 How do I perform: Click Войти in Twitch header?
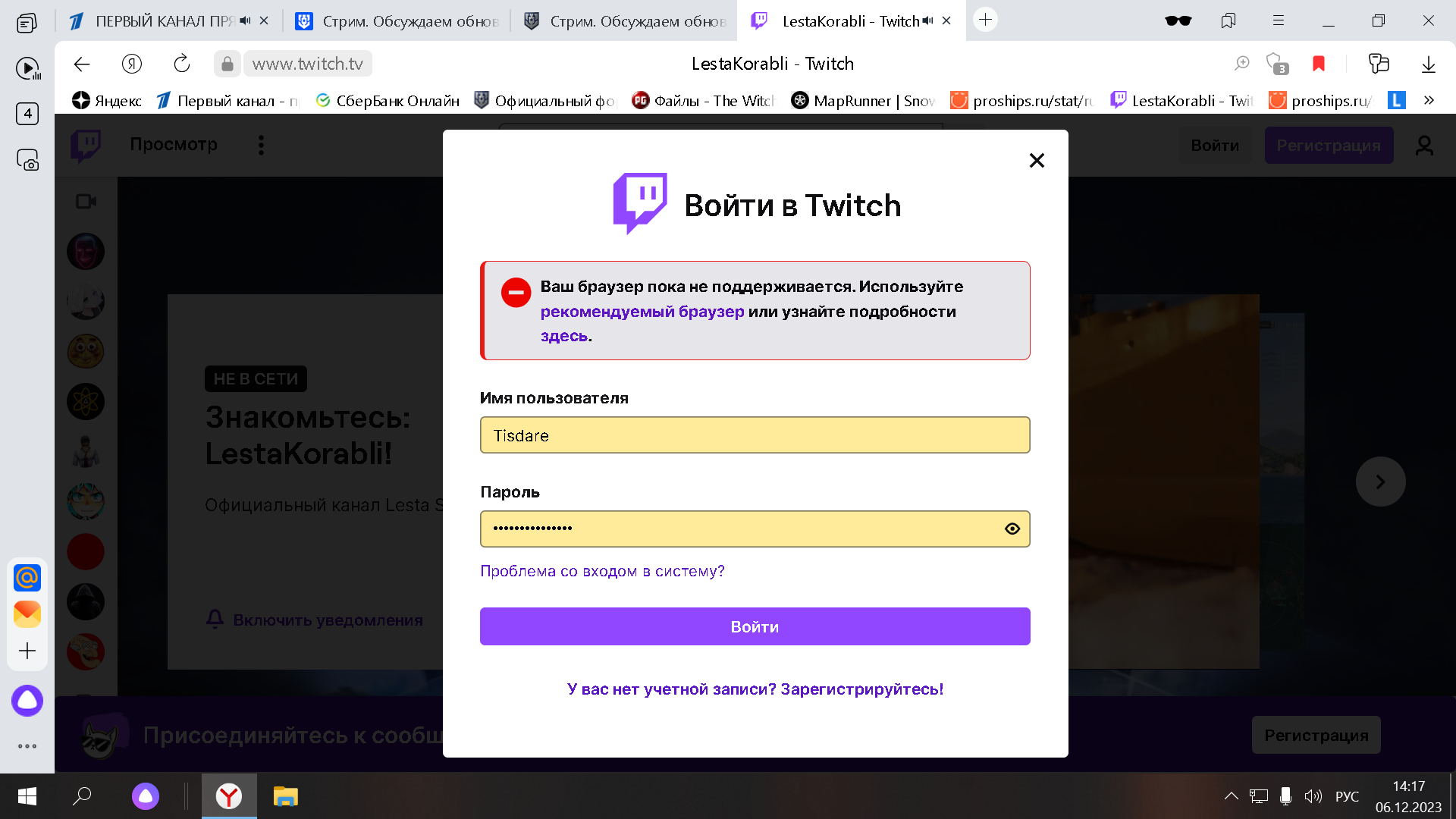point(1215,146)
